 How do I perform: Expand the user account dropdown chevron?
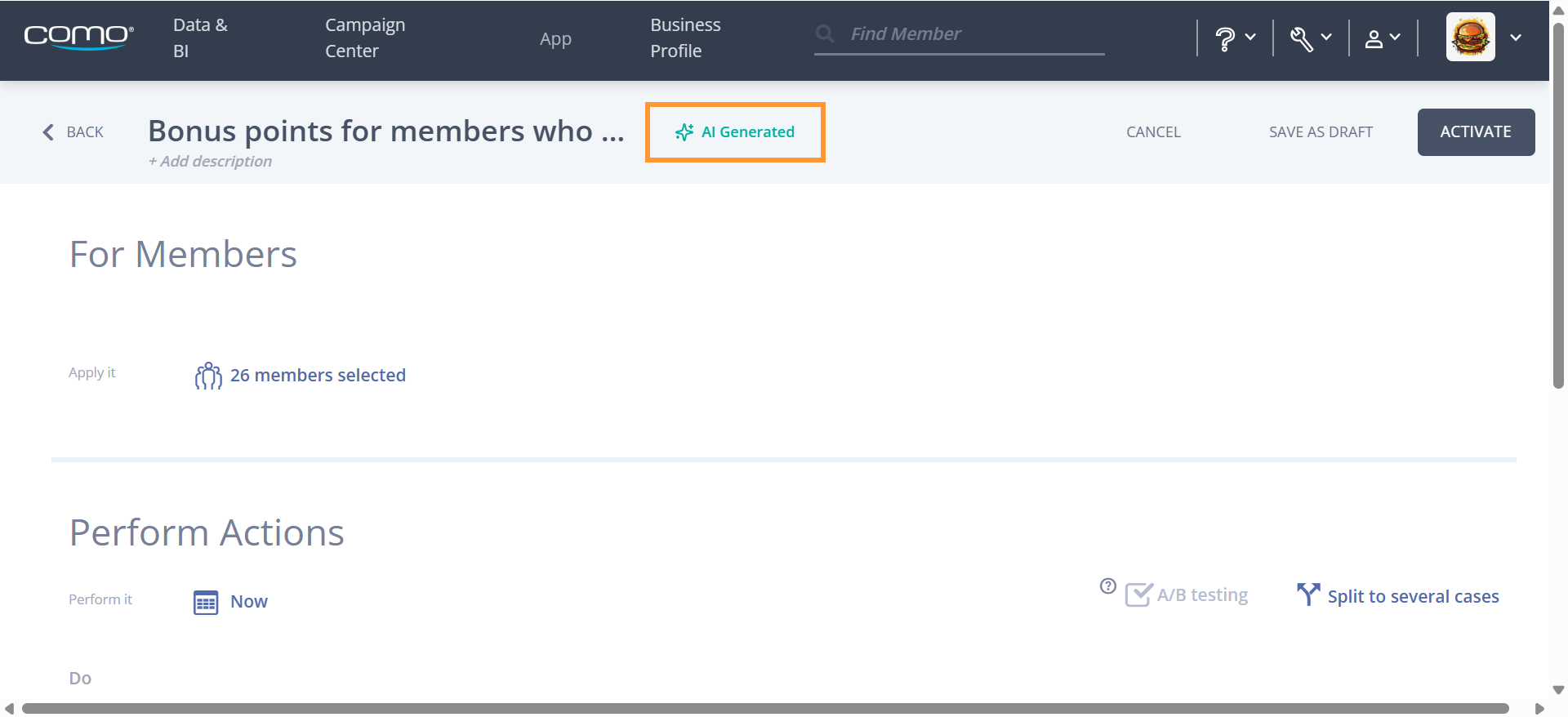pos(1395,37)
